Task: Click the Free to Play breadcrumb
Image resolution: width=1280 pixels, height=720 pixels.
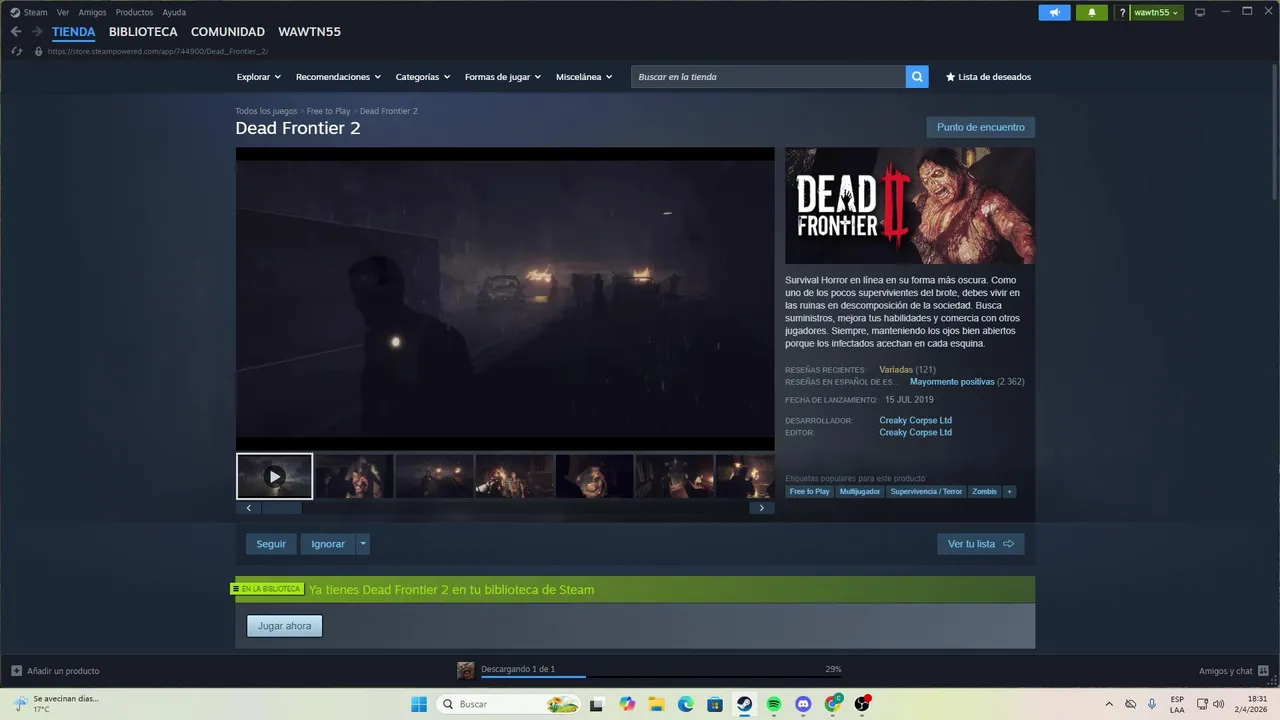Action: [x=328, y=111]
